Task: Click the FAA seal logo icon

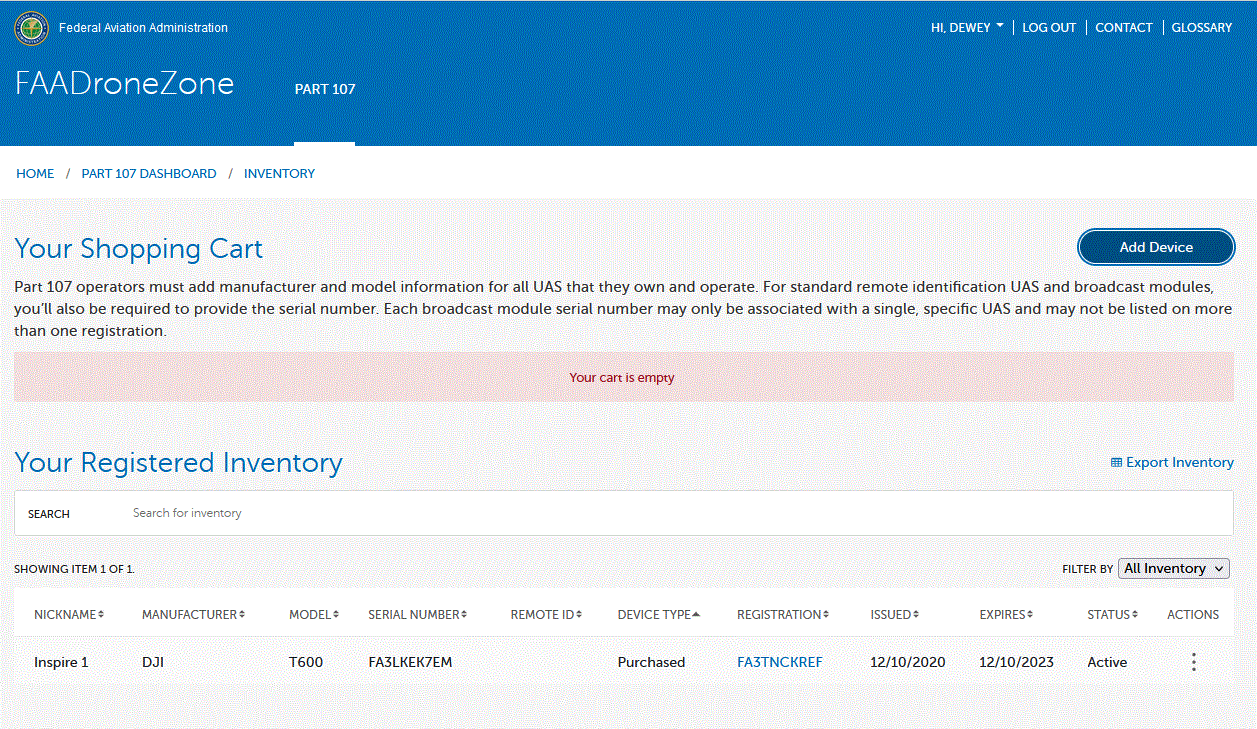Action: [31, 28]
